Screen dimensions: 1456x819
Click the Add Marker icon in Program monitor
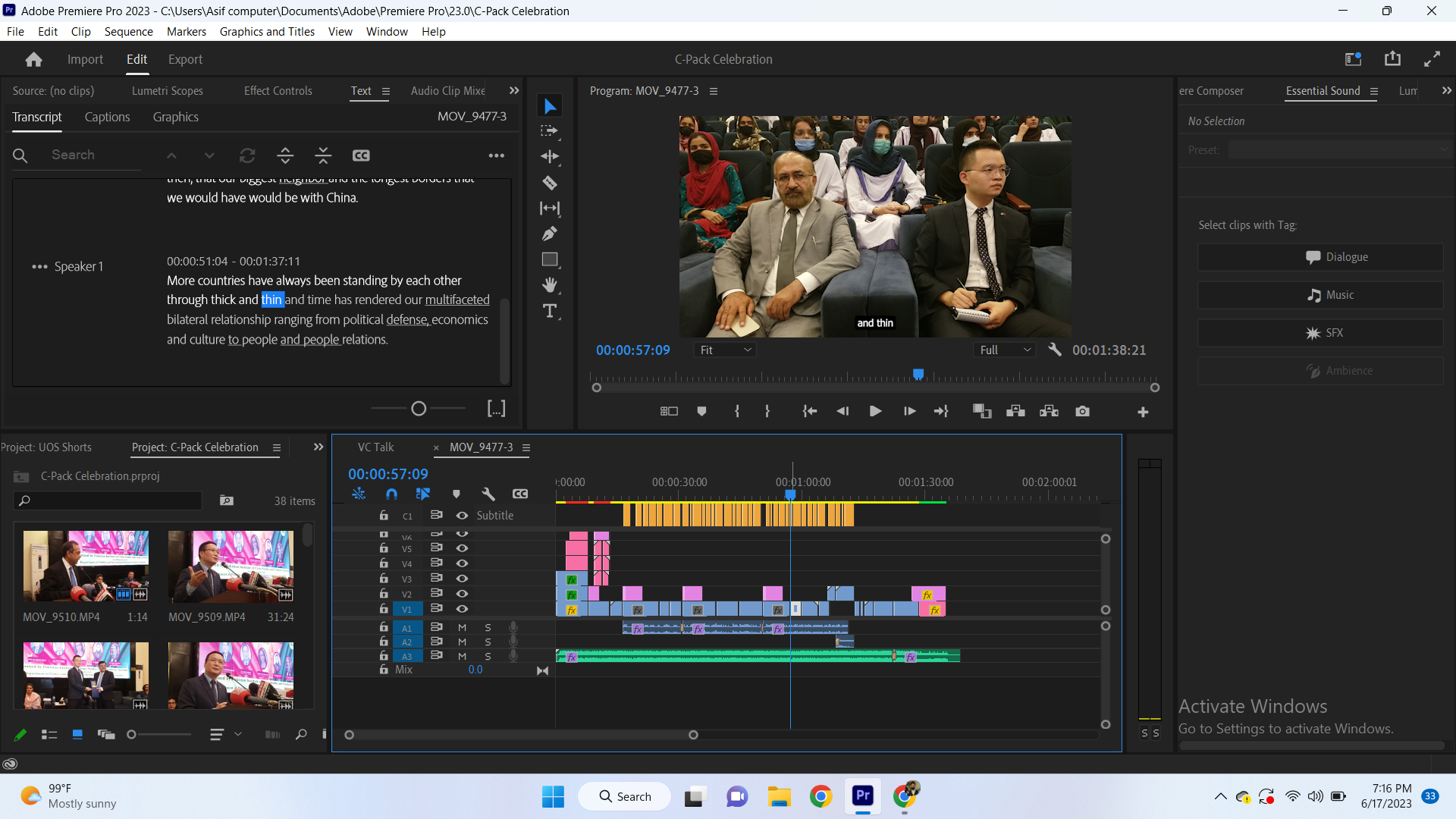coord(701,411)
